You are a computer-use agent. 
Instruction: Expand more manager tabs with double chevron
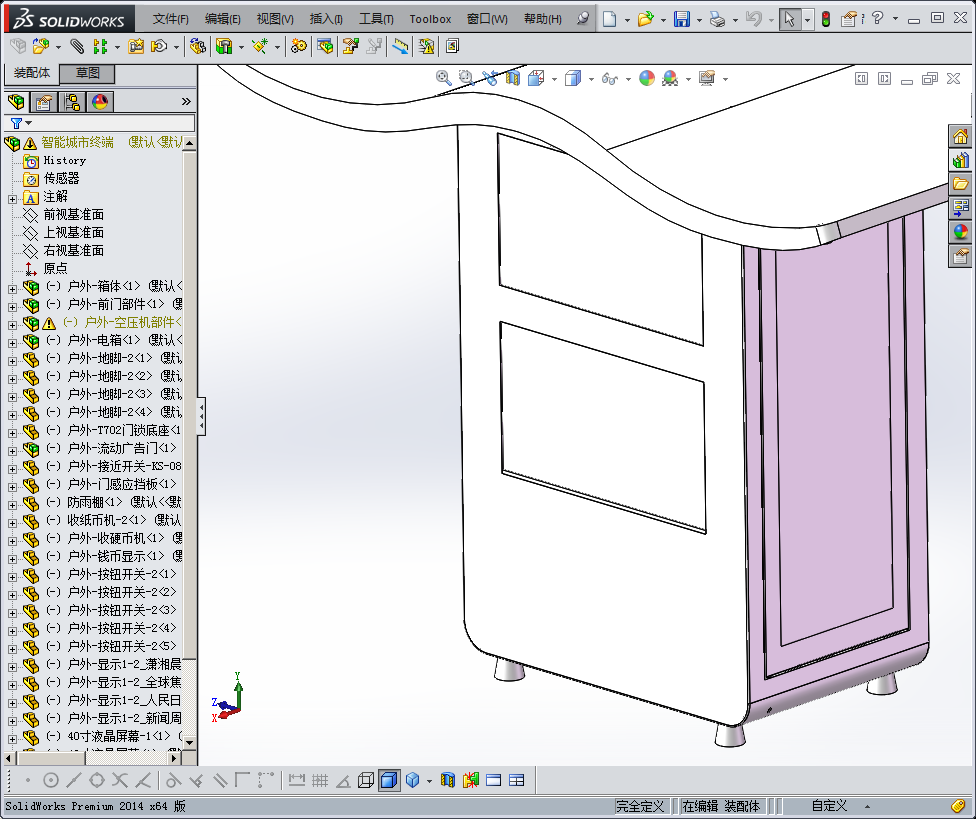click(185, 101)
